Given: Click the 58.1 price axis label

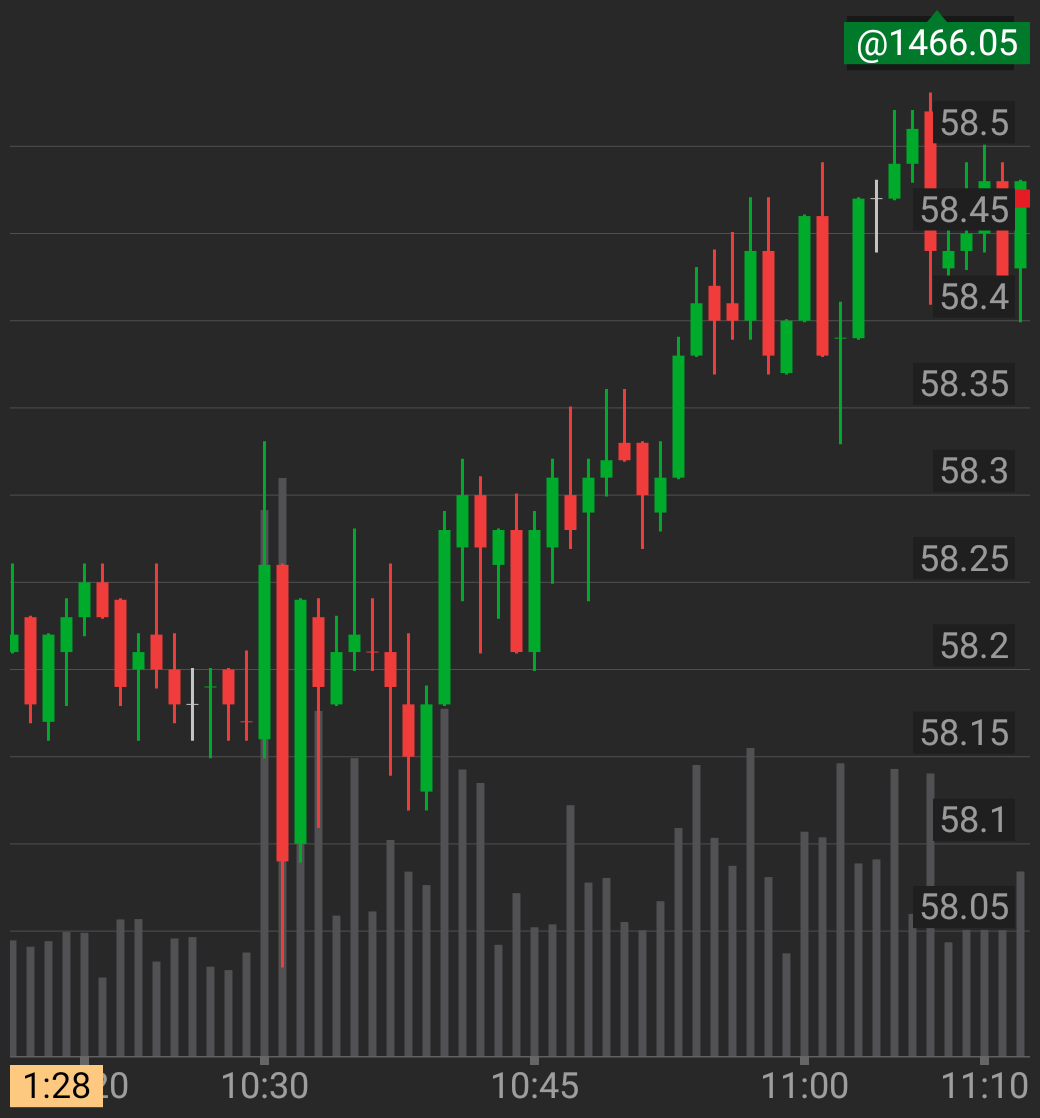Looking at the screenshot, I should click(x=974, y=820).
